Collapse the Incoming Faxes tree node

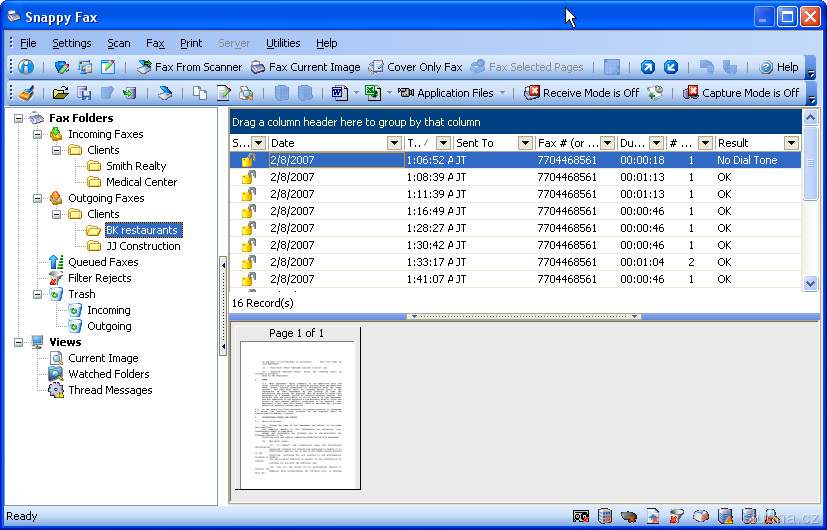pyautogui.click(x=38, y=134)
